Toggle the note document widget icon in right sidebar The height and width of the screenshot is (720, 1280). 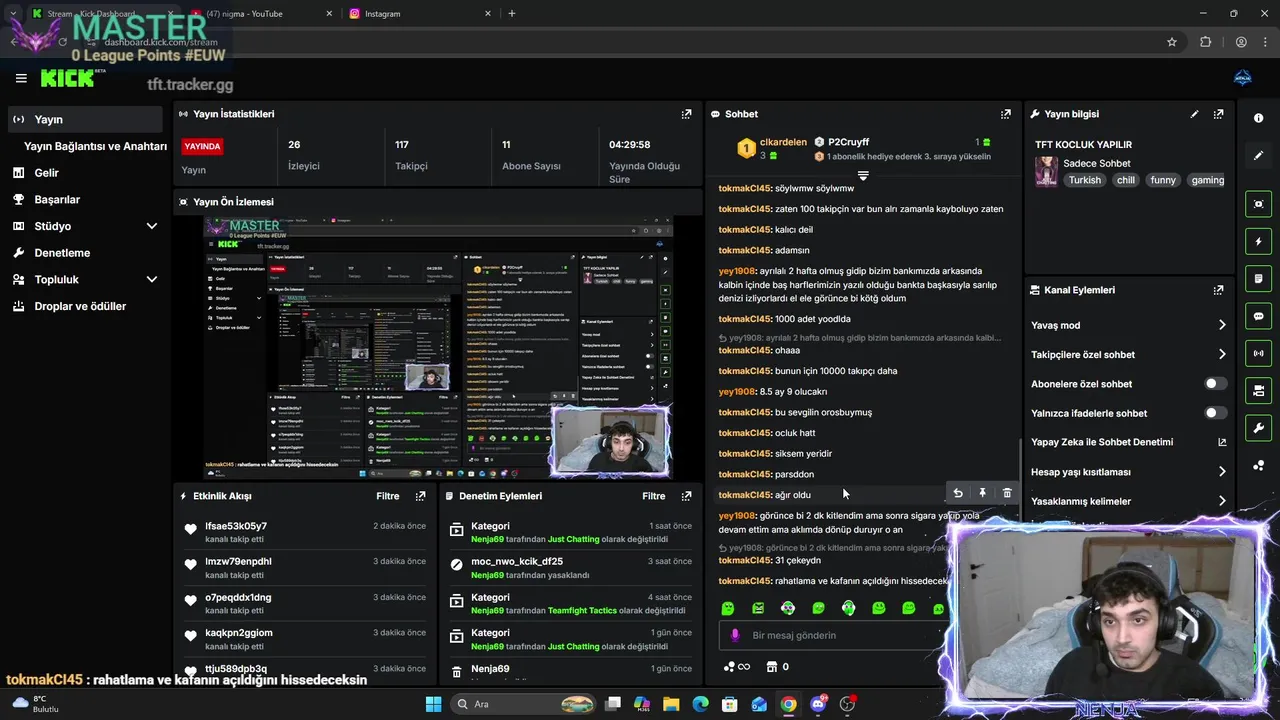pos(1258,278)
